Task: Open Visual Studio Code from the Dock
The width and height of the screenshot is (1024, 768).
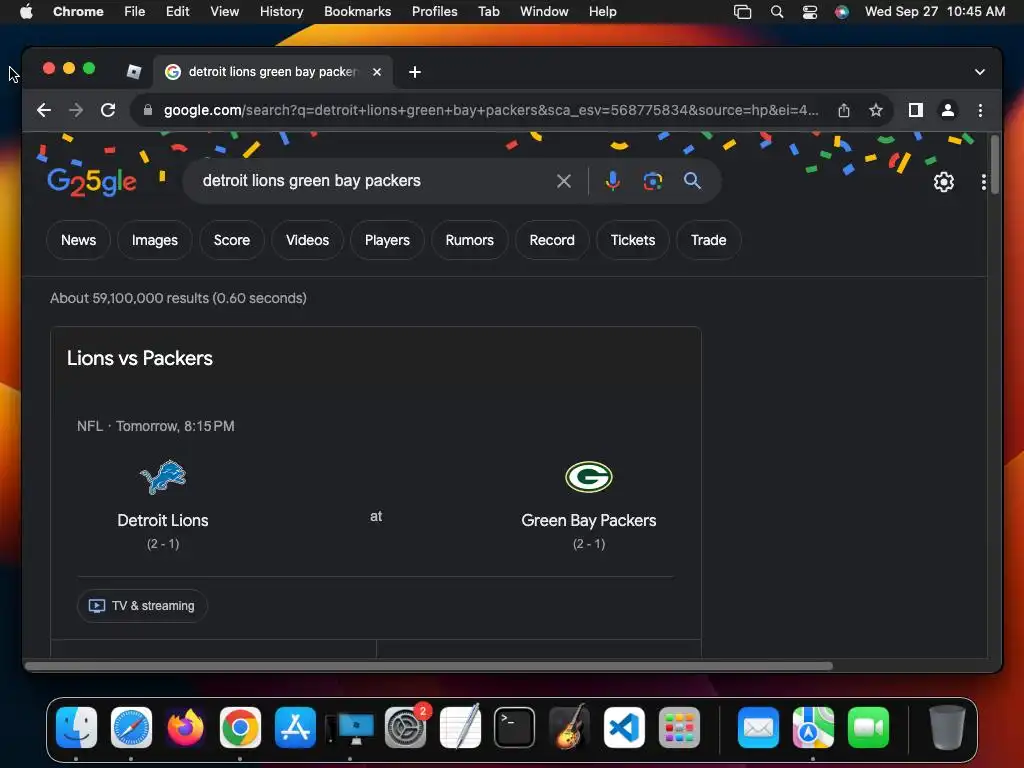Action: [x=624, y=727]
